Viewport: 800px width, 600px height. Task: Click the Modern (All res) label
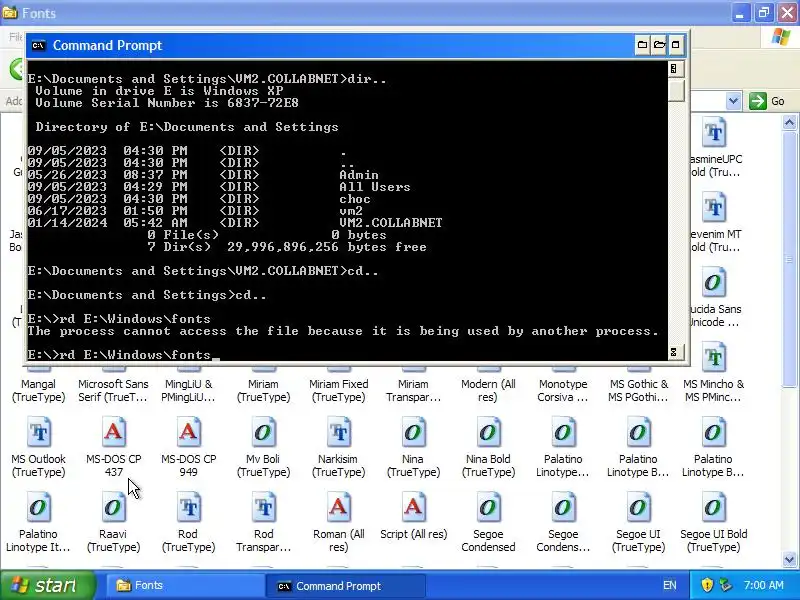point(488,391)
